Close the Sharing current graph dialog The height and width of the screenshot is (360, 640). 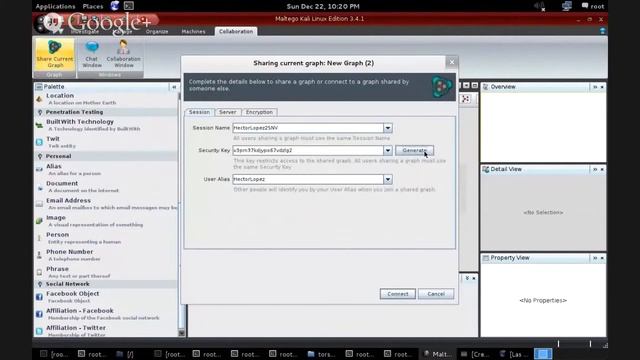pos(452,62)
